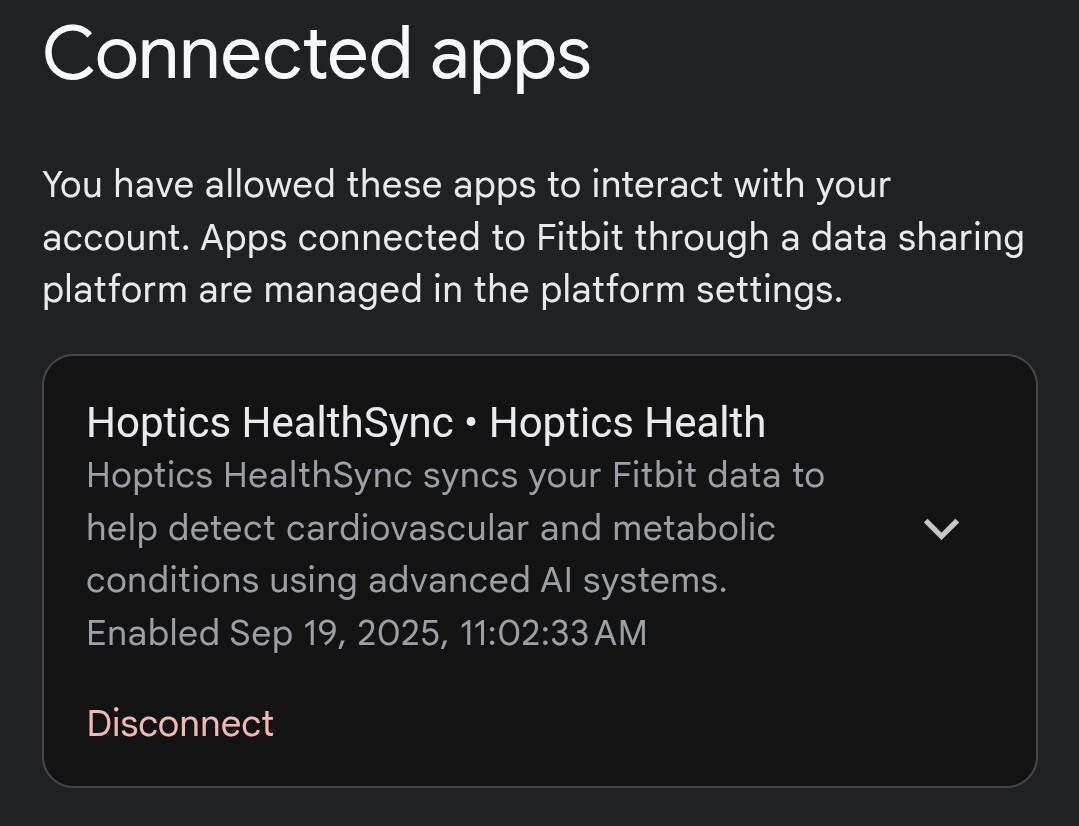Select the Hoptics HealthSync • Hoptics Health title

point(427,422)
